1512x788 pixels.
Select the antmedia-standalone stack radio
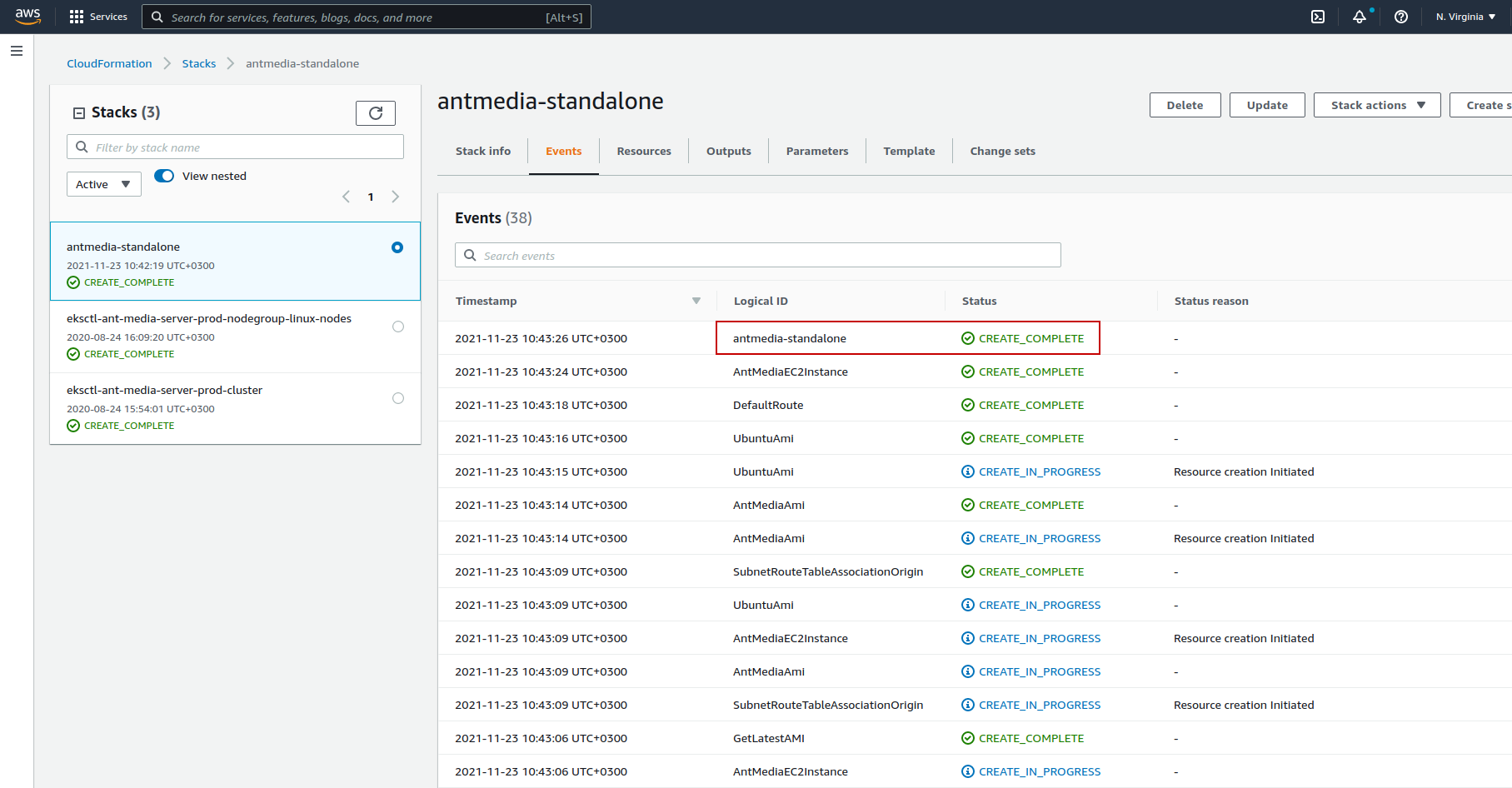click(x=397, y=247)
